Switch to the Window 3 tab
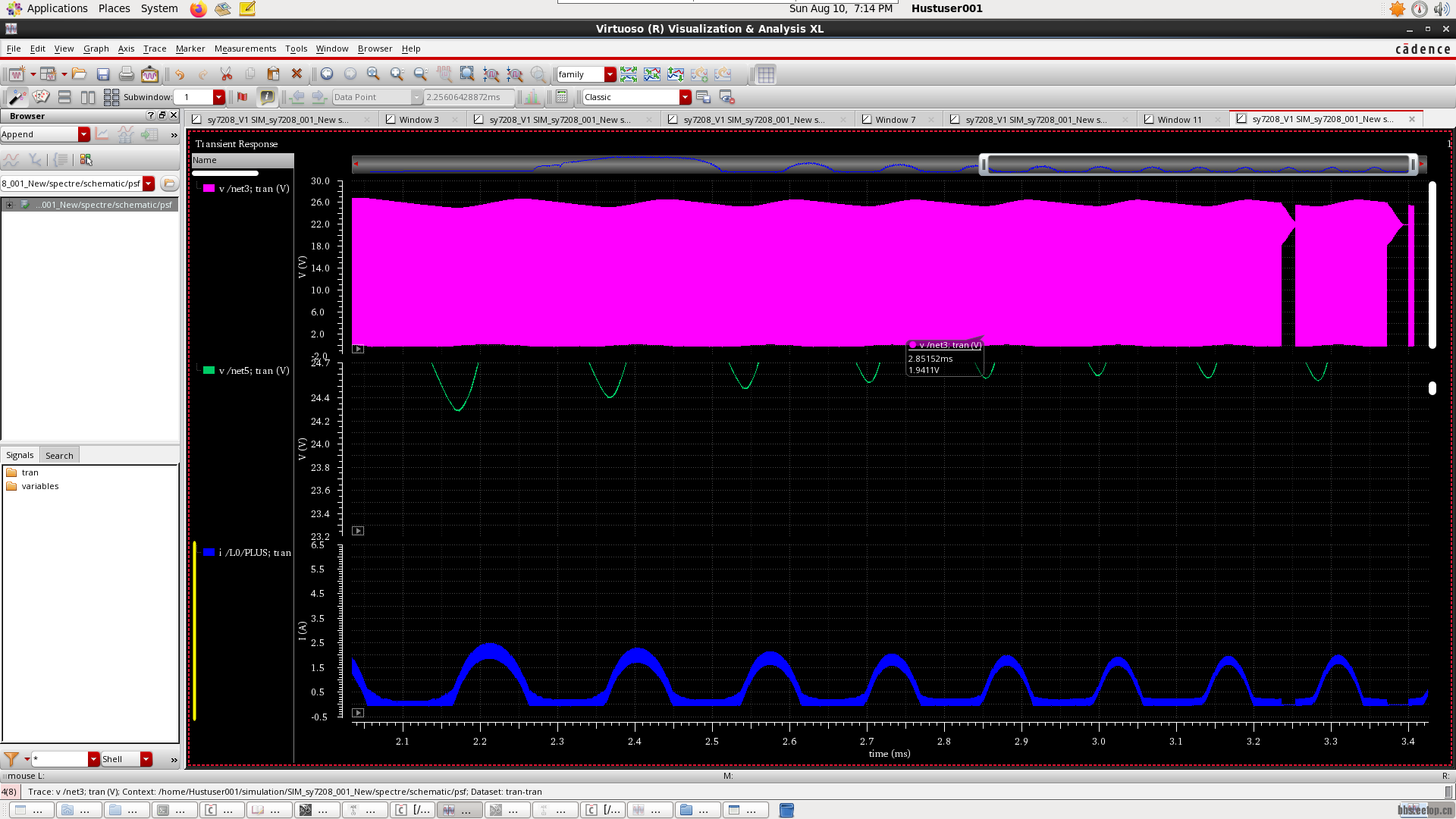This screenshot has height=819, width=1456. coord(419,120)
